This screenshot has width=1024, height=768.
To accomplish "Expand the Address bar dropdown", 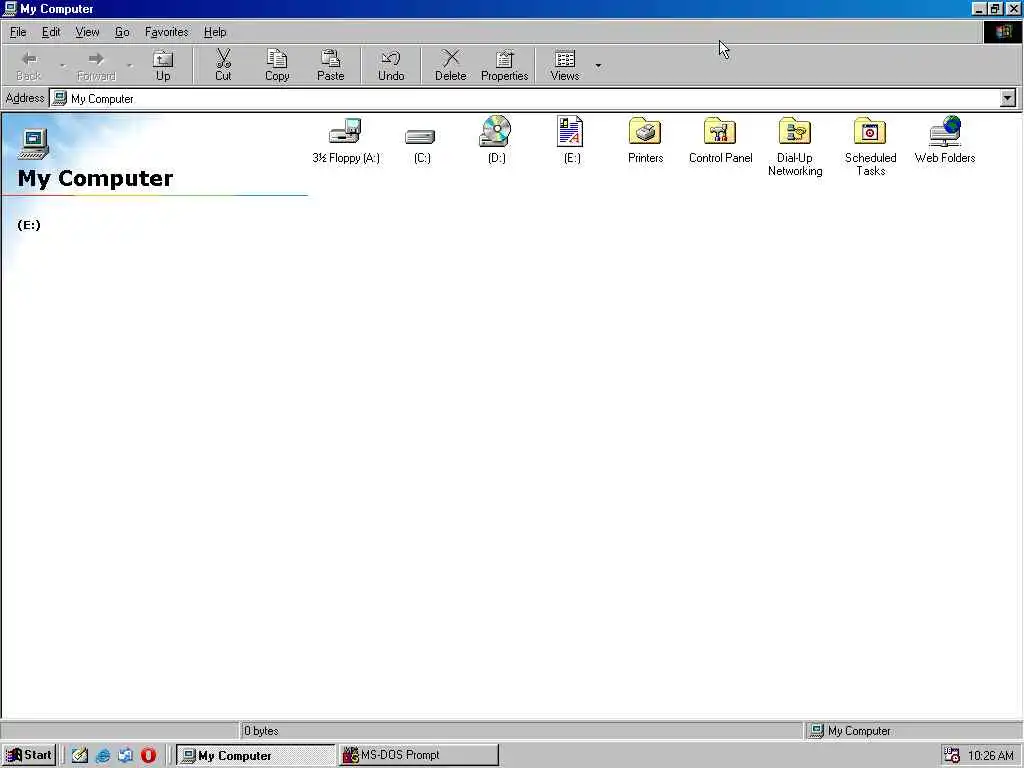I will point(1008,99).
